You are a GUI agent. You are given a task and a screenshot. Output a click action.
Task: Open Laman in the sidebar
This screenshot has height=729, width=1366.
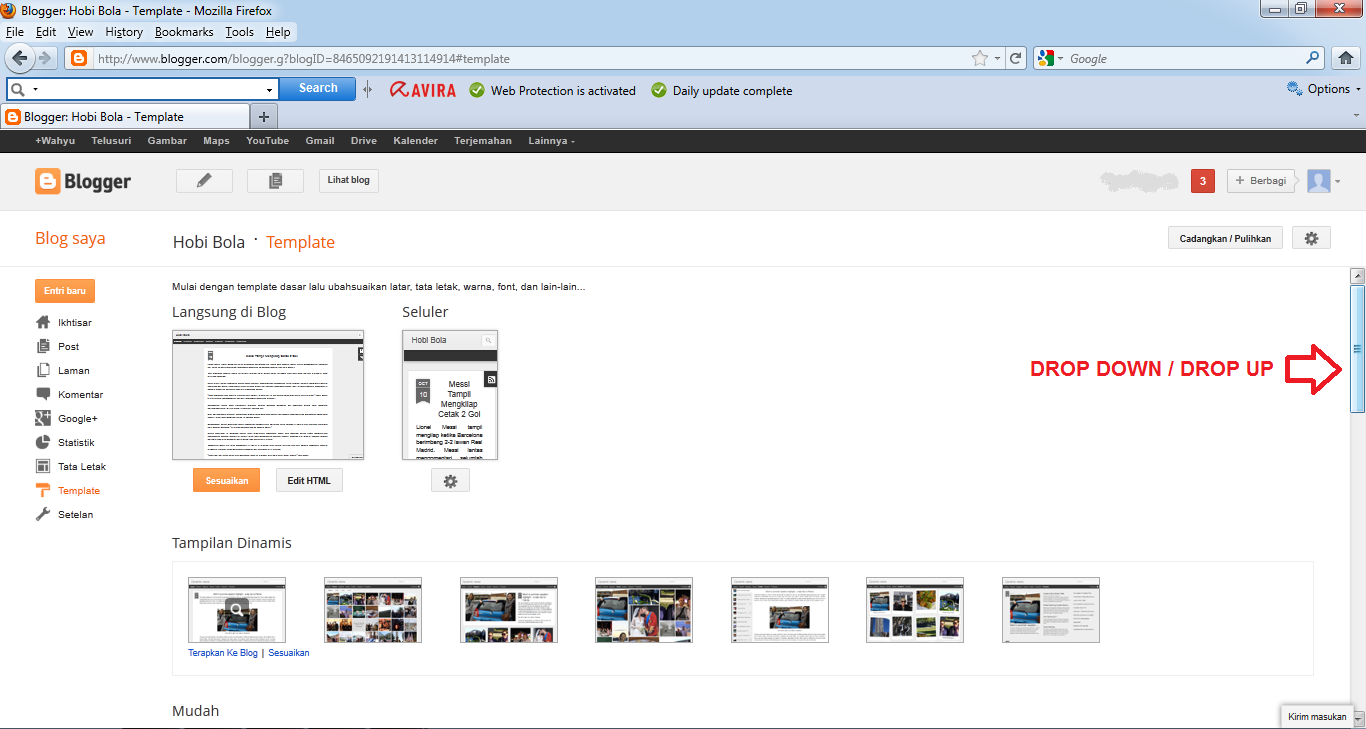[x=73, y=370]
